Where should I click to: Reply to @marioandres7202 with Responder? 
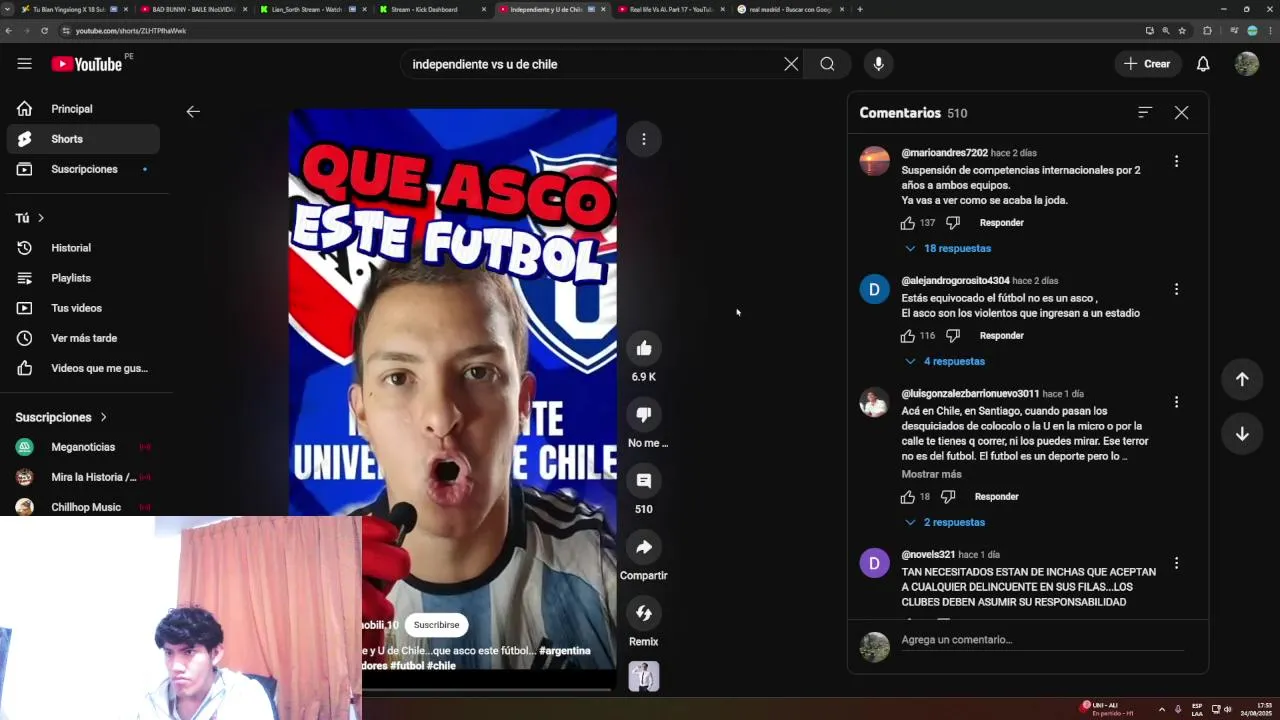(1001, 223)
